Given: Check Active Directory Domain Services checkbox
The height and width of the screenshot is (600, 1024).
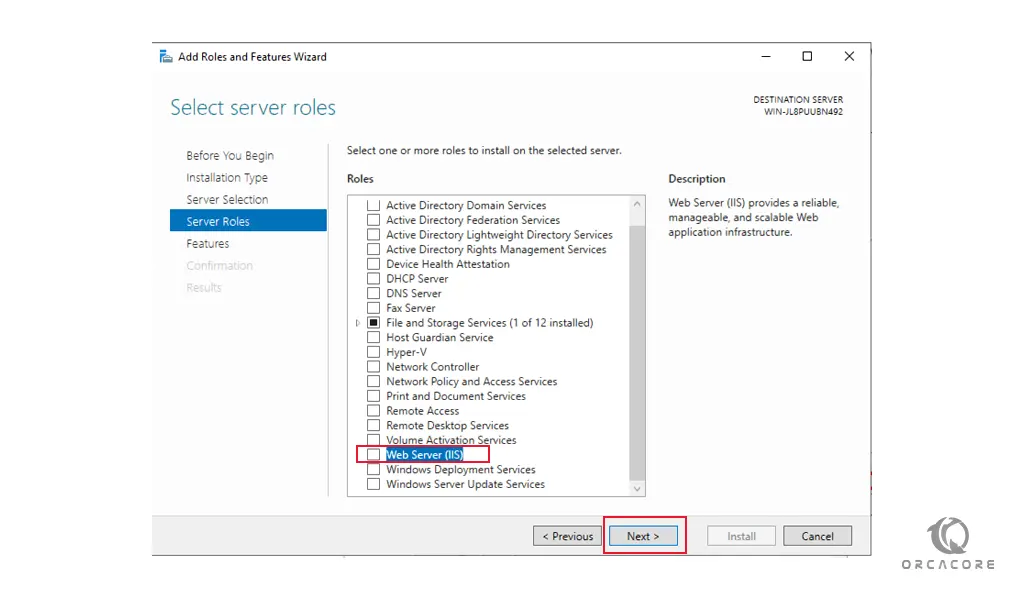Looking at the screenshot, I should (x=373, y=205).
